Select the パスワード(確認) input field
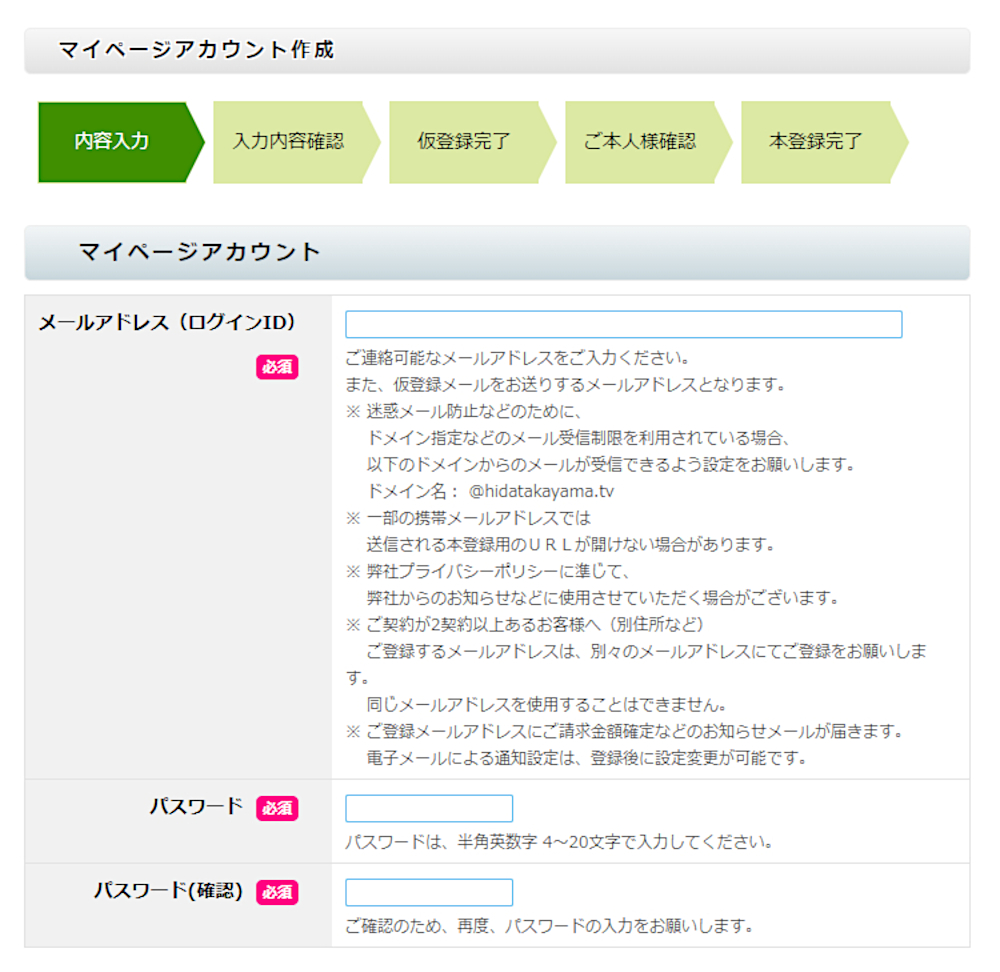Image resolution: width=1000 pixels, height=972 pixels. [x=428, y=892]
